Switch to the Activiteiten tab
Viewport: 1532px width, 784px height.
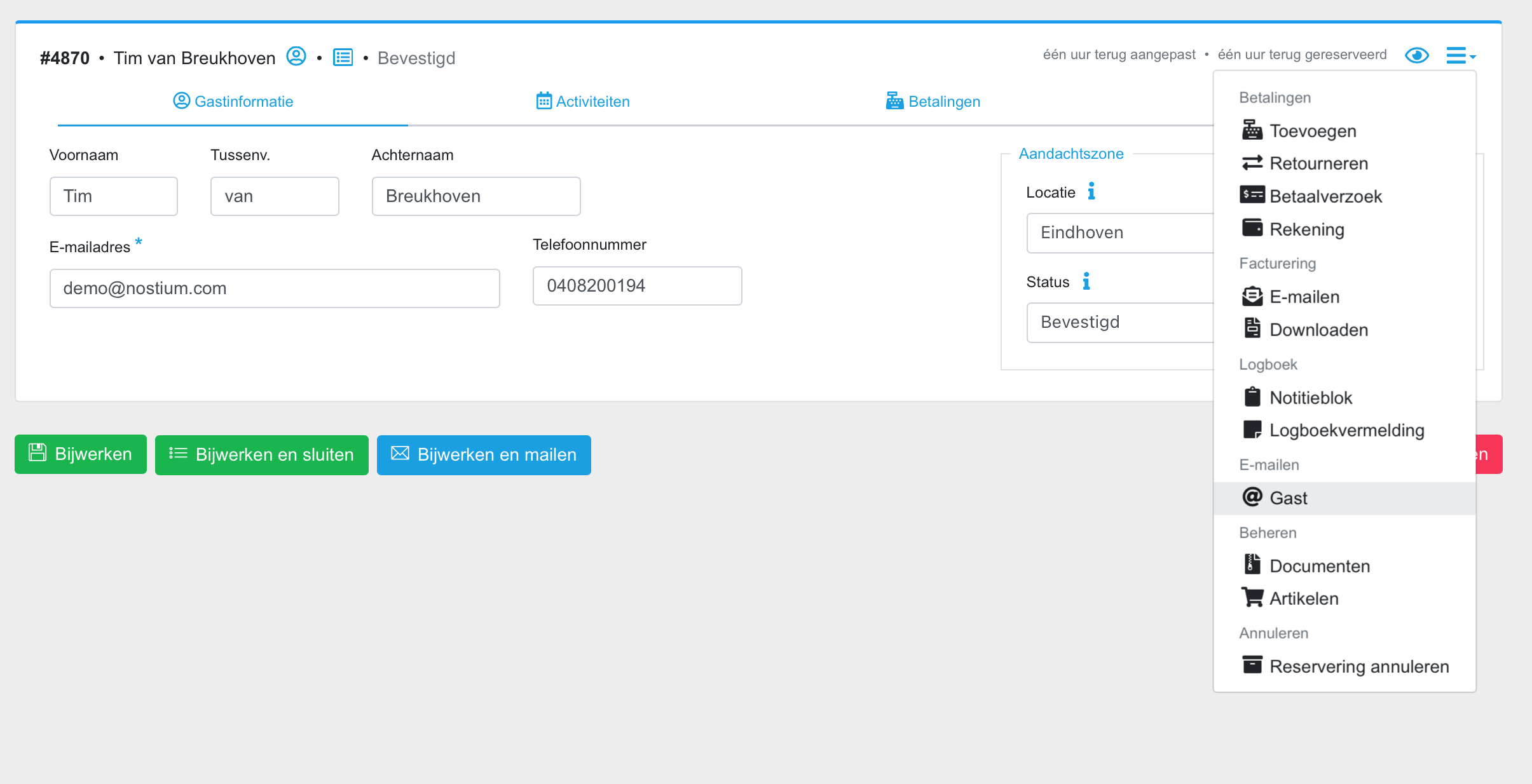click(x=583, y=102)
